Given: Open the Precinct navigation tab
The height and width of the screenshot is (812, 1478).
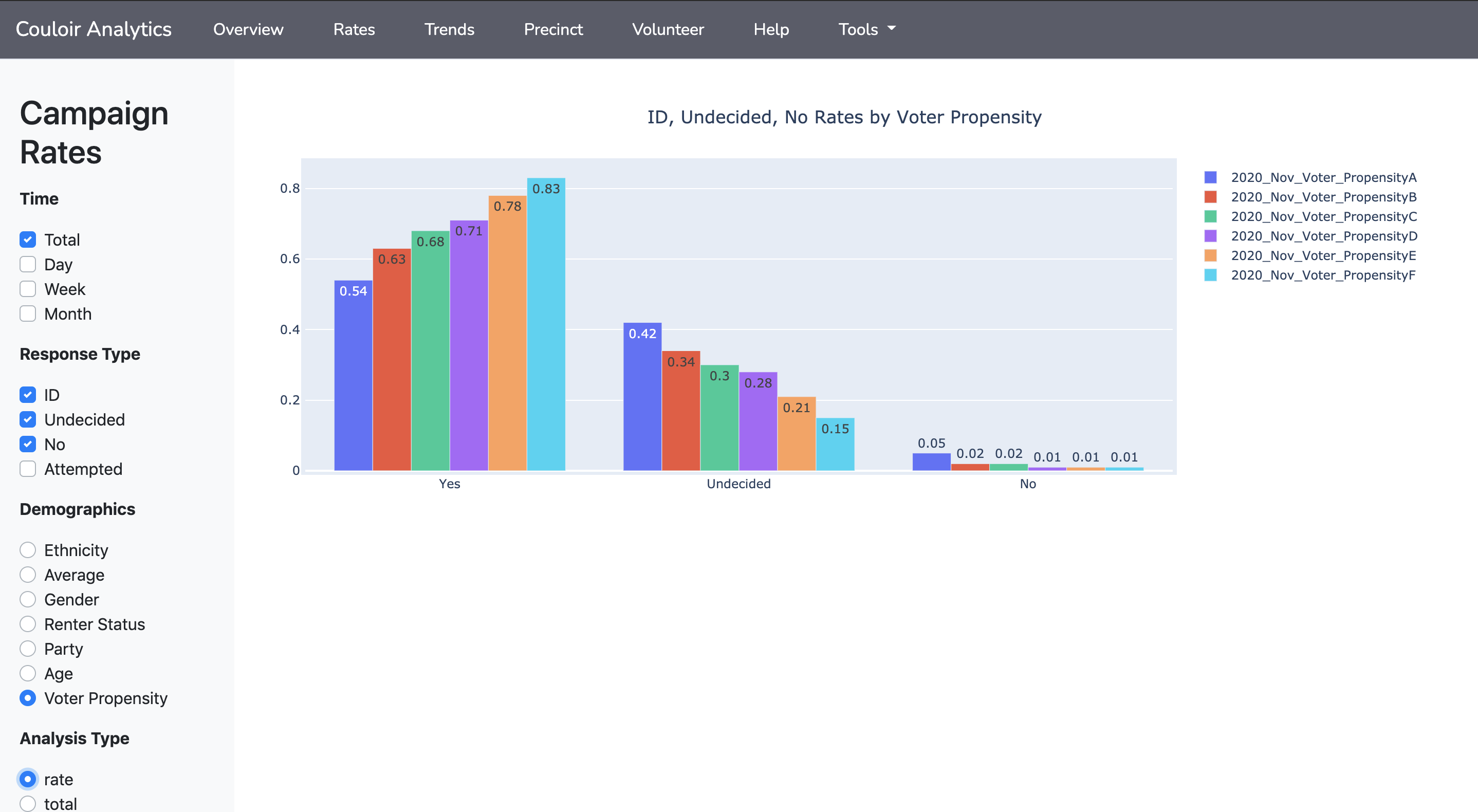Looking at the screenshot, I should [553, 29].
